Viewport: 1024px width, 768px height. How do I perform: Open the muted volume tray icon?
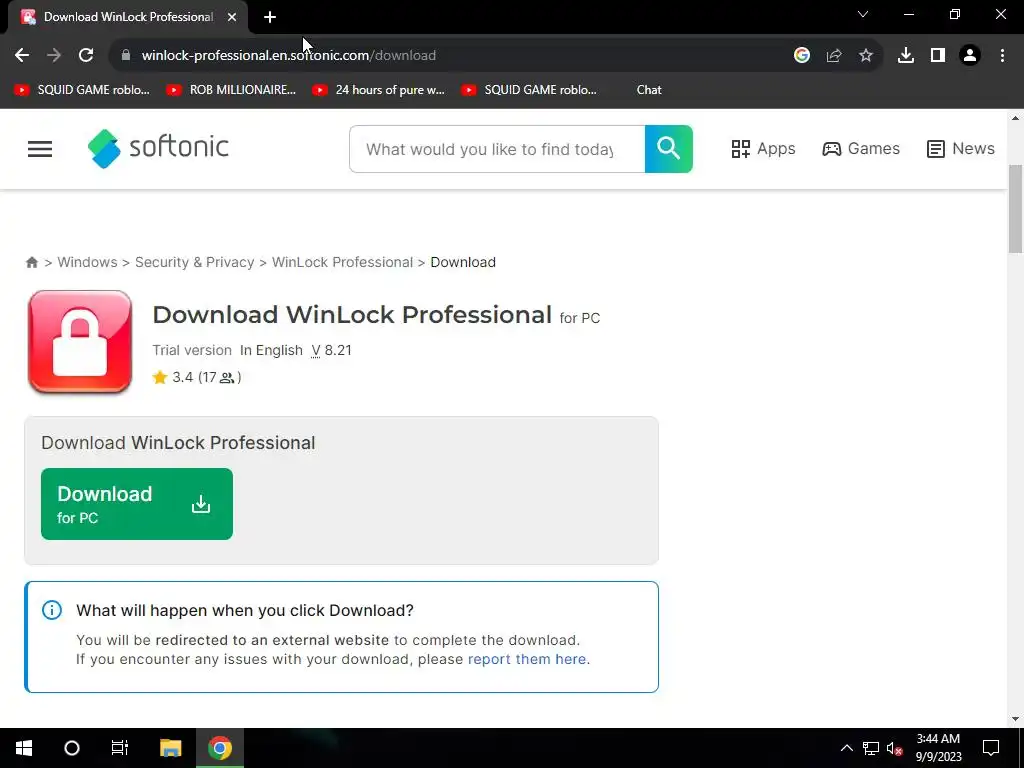895,748
